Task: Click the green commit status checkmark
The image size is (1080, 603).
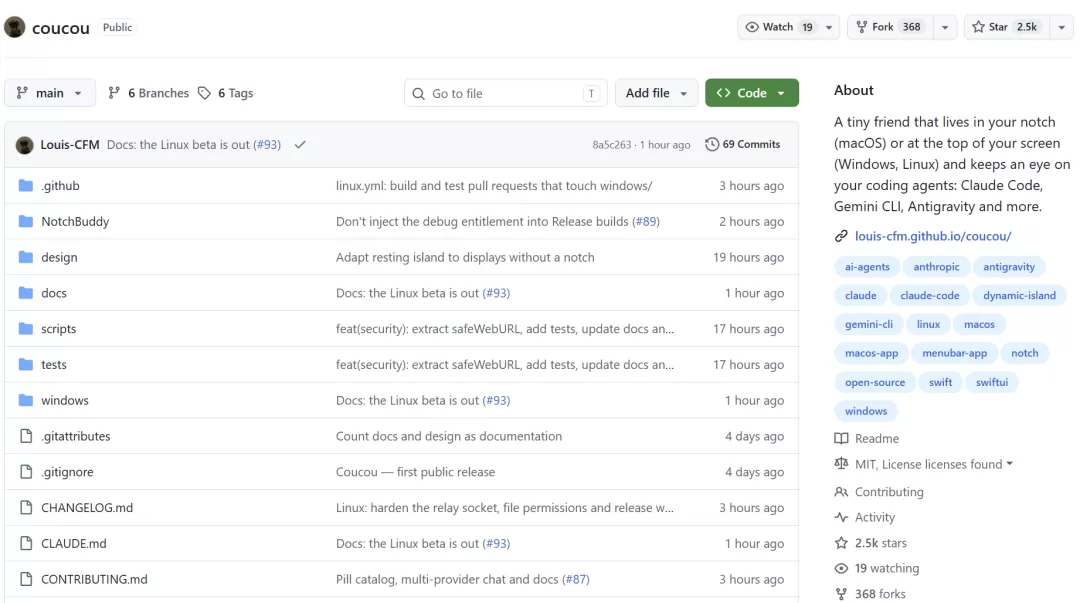Action: [300, 145]
